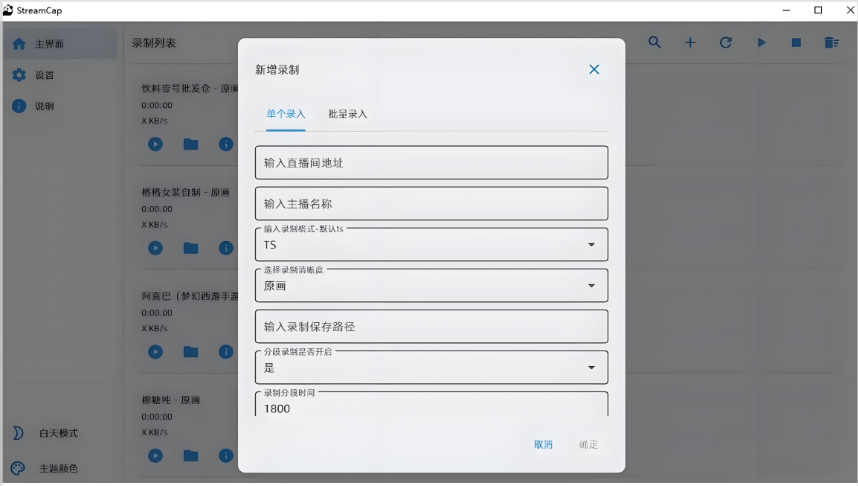
Task: Maximize the StreamCap window
Action: (x=818, y=10)
